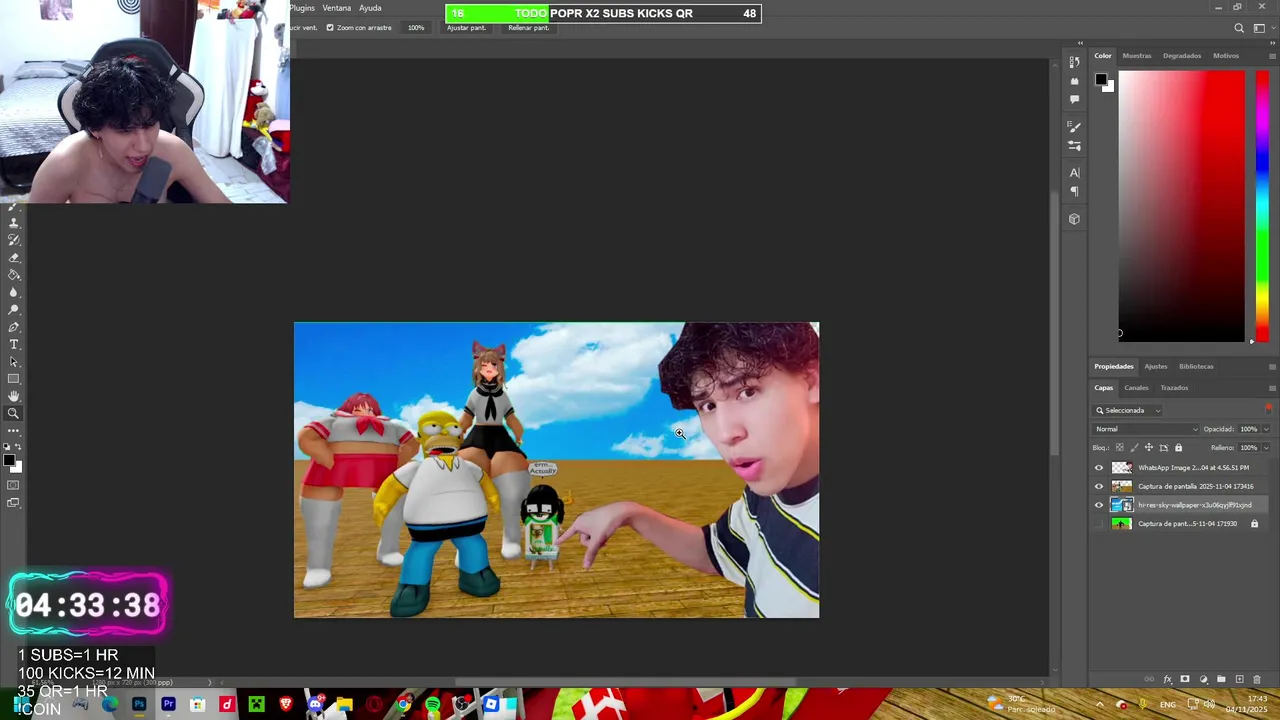The height and width of the screenshot is (720, 1280).
Task: Select the Rectangle shape tool
Action: tap(14, 379)
